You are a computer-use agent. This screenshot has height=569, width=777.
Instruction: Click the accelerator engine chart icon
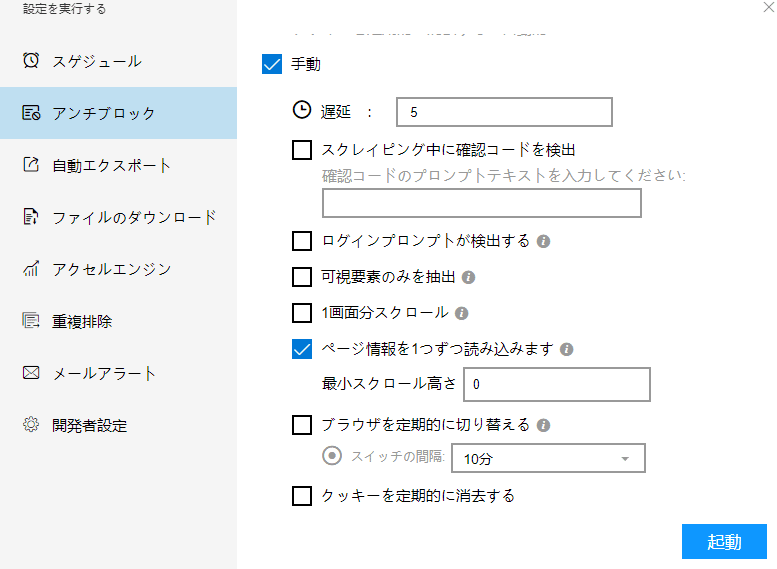coord(31,269)
